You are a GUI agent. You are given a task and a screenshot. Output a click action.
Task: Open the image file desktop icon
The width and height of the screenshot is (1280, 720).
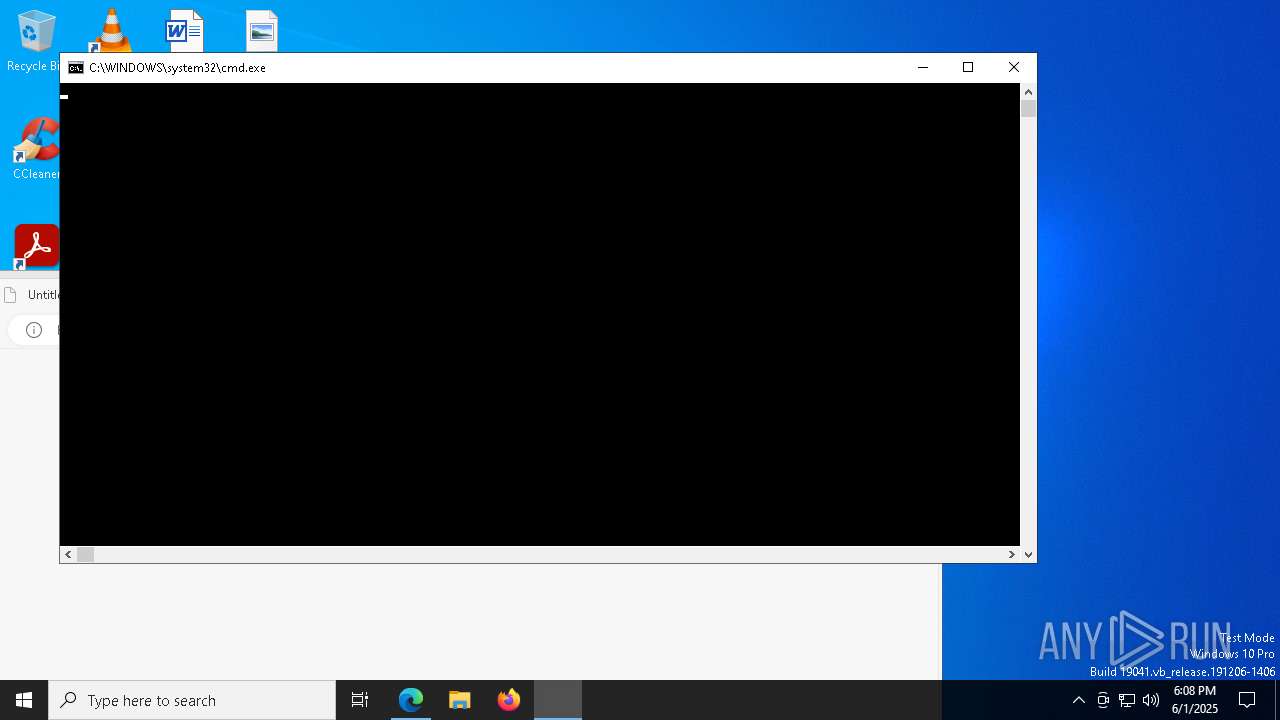(262, 30)
